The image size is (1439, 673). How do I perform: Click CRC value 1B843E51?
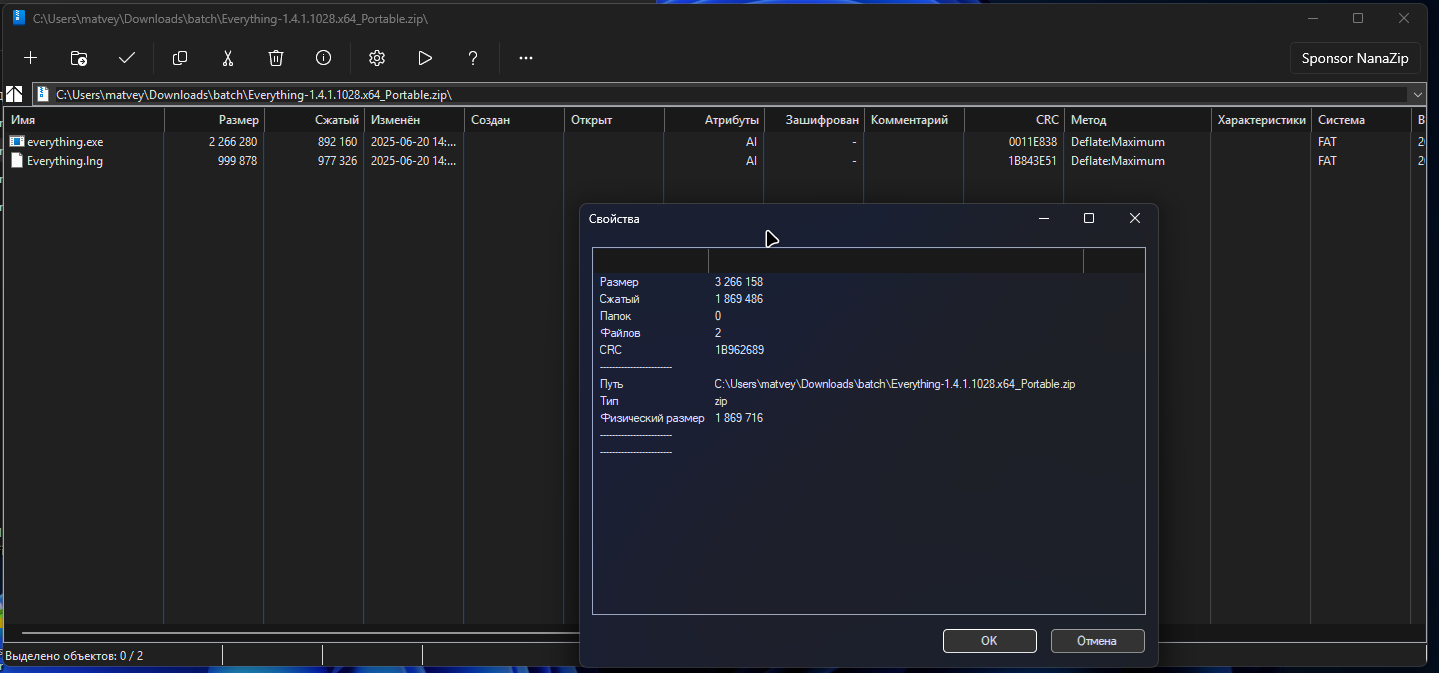pos(1033,160)
